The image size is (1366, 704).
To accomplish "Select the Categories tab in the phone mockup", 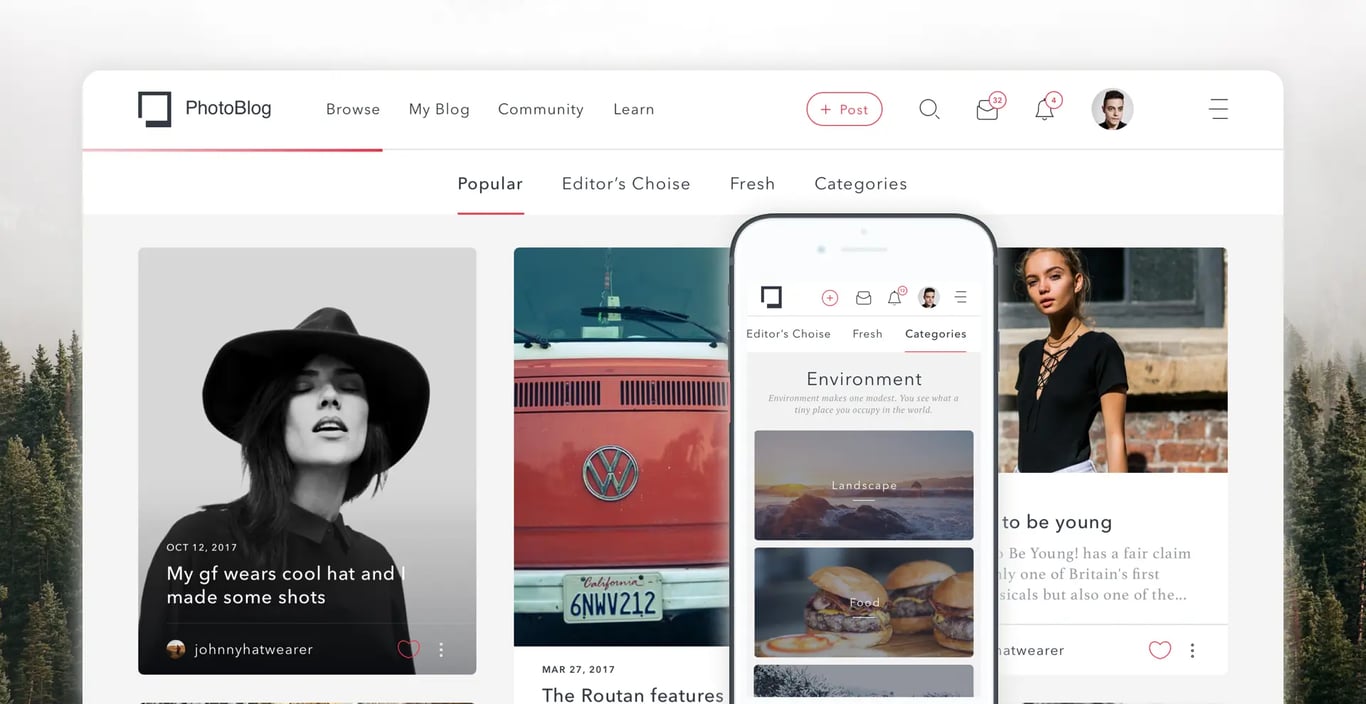I will pyautogui.click(x=935, y=333).
